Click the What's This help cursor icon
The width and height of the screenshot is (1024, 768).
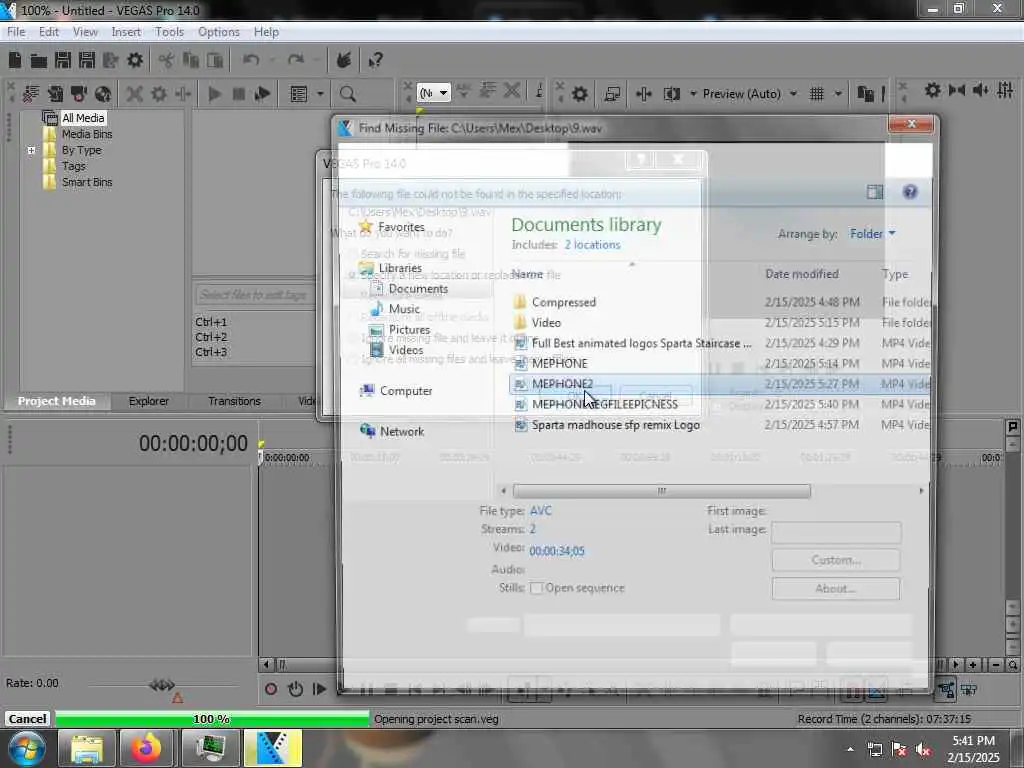375,61
